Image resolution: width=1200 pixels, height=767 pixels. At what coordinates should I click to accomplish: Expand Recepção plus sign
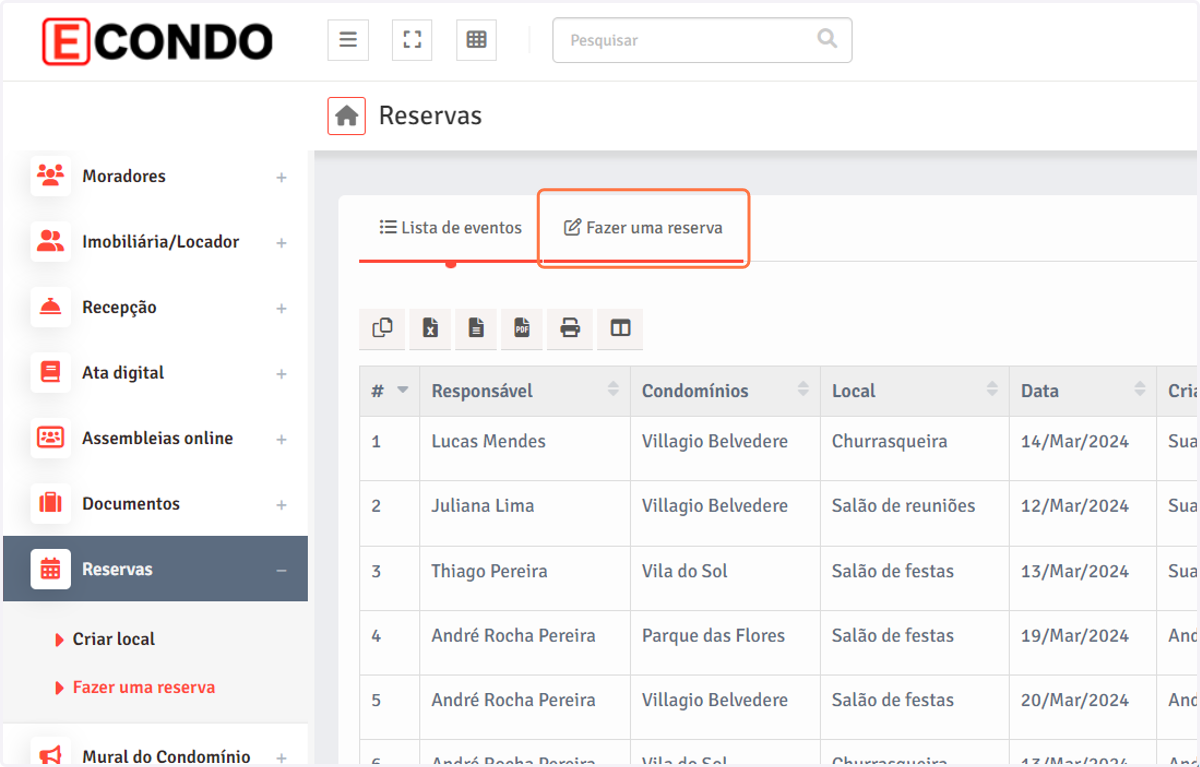click(x=282, y=308)
